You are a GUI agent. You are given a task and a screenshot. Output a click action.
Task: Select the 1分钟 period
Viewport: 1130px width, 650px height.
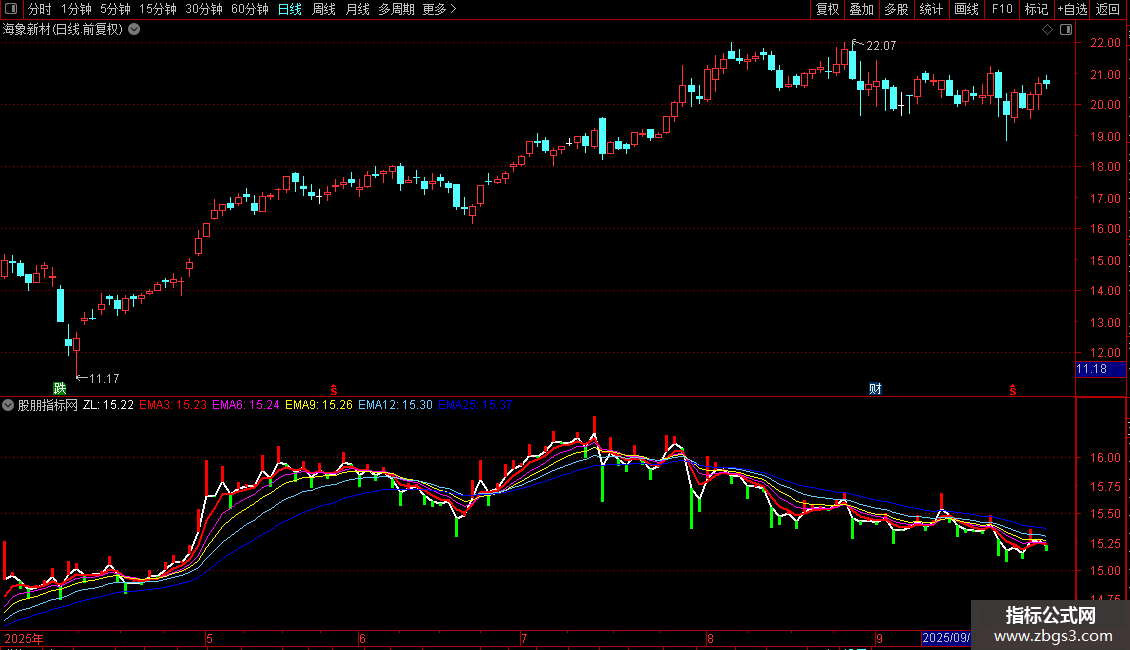coord(76,9)
